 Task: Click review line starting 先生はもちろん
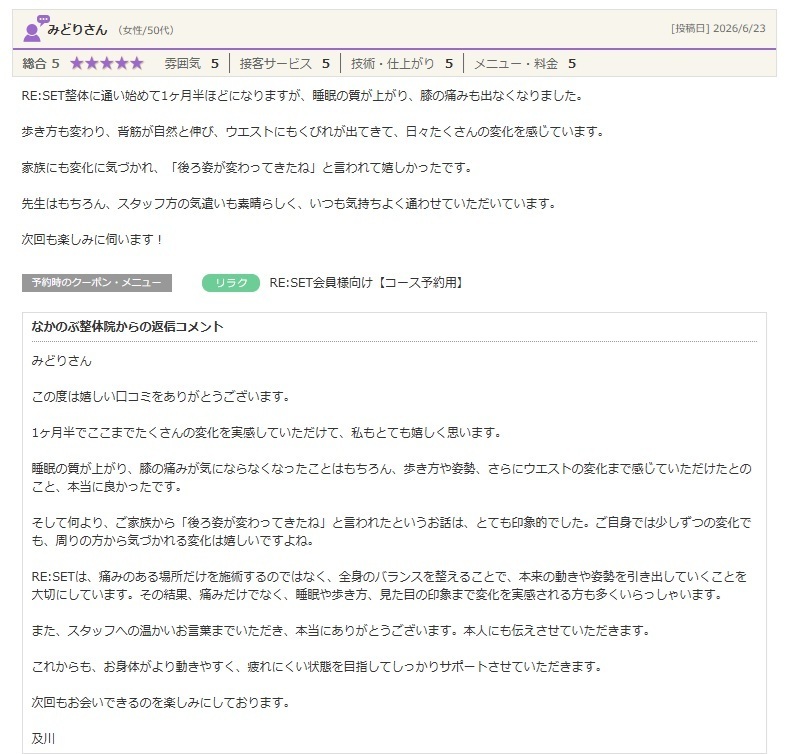[x=289, y=204]
